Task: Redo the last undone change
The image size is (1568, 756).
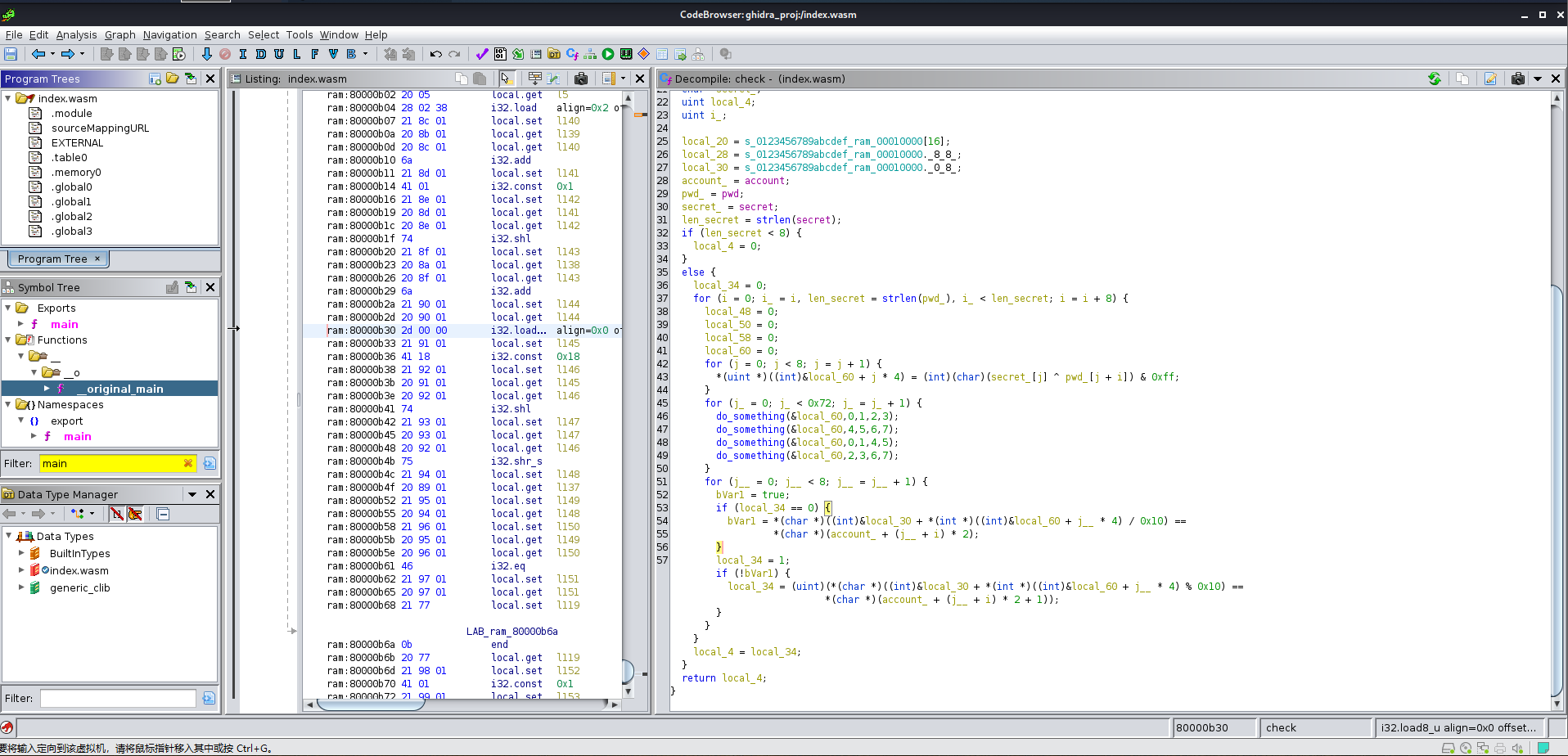Action: coord(454,54)
